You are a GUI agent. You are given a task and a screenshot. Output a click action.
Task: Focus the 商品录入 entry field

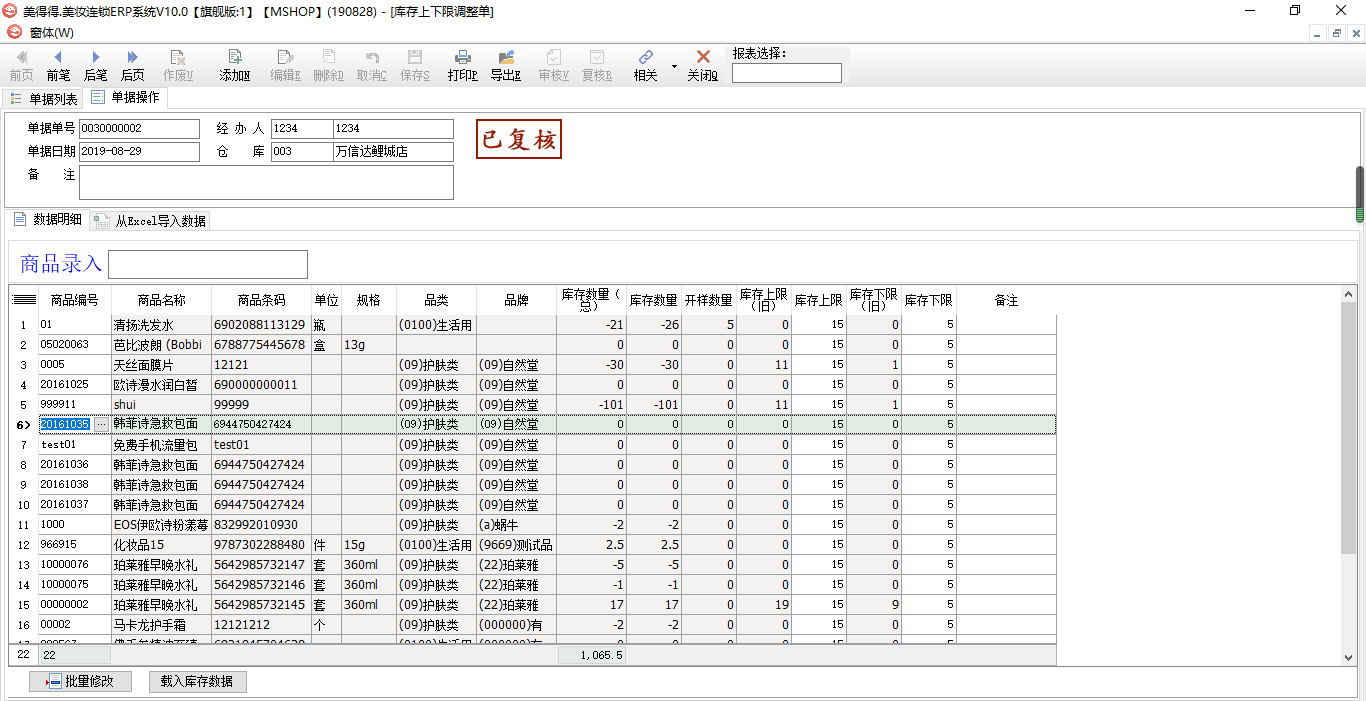[208, 264]
